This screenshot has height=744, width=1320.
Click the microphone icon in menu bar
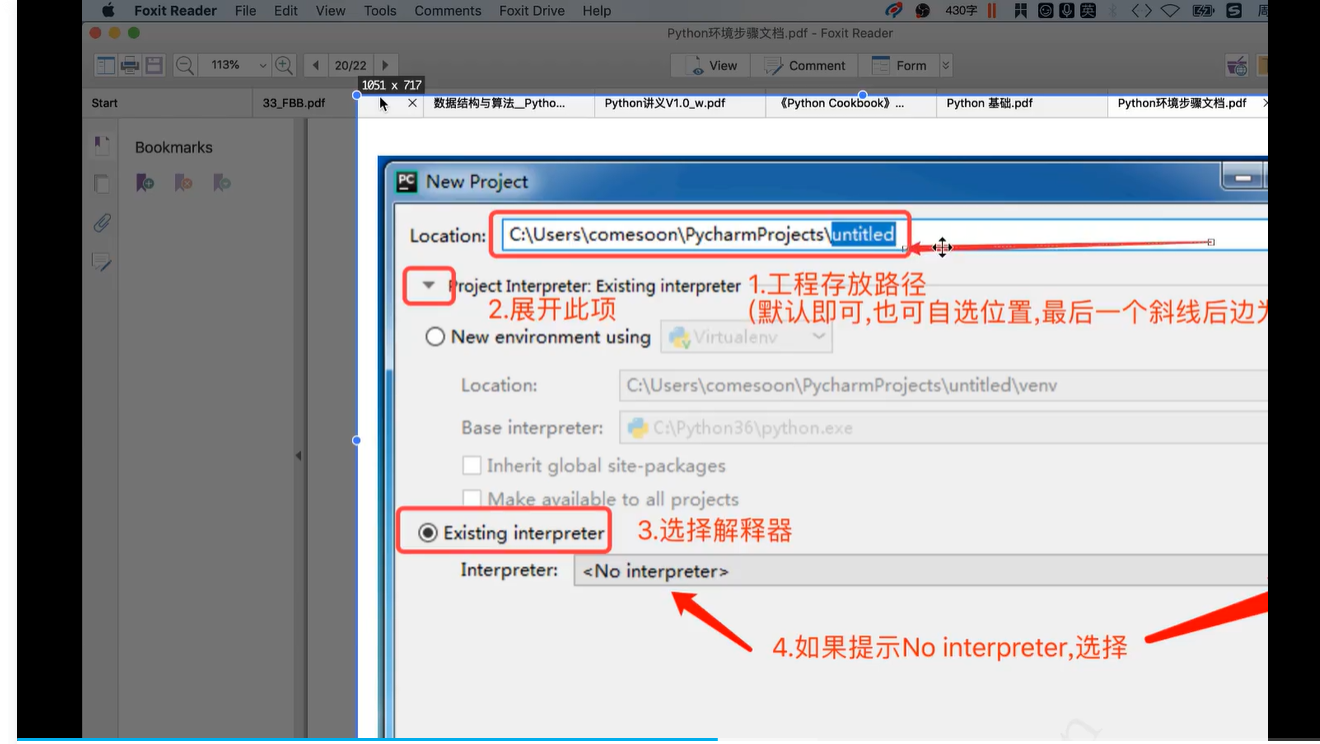[1066, 11]
